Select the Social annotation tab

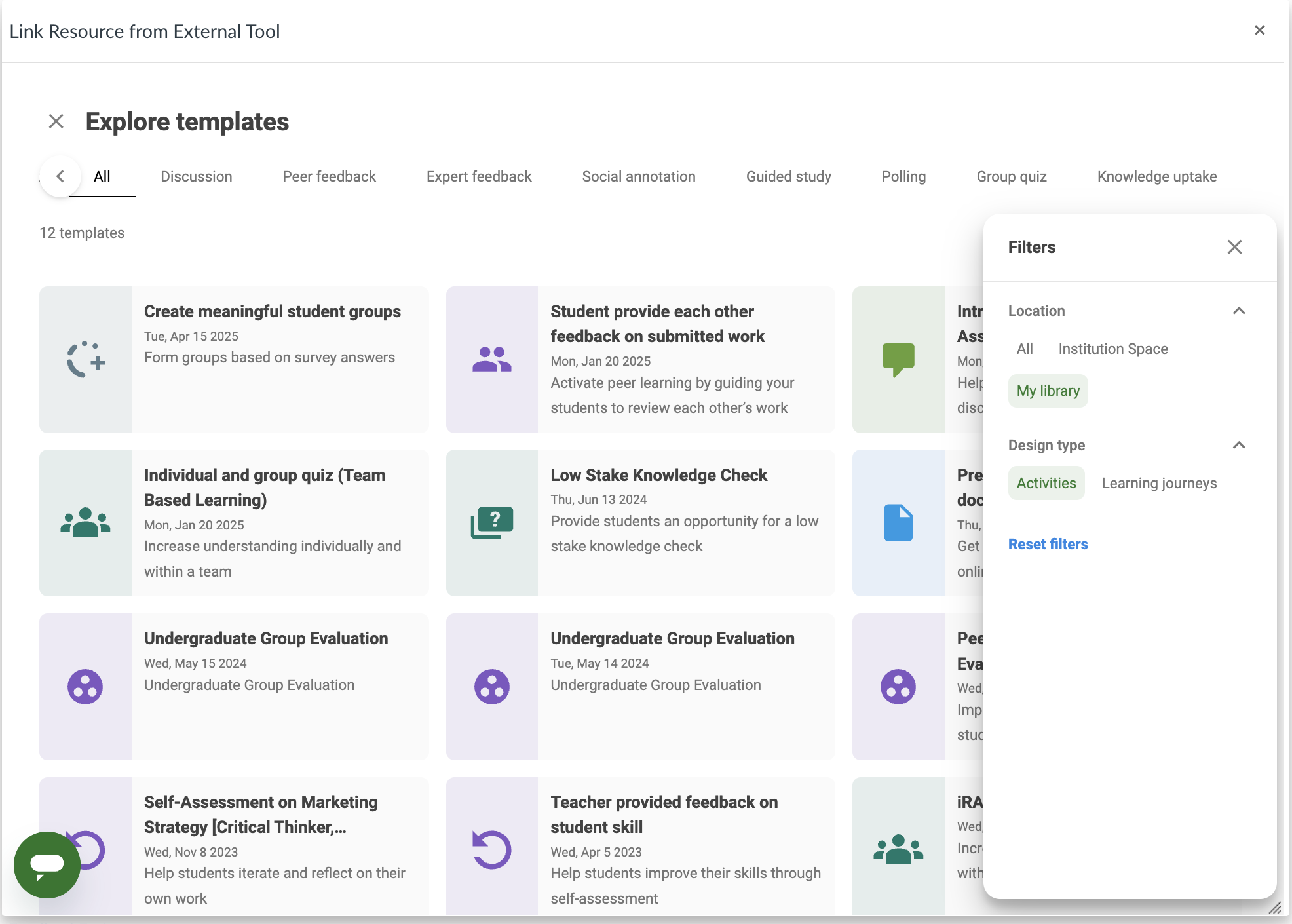tap(639, 176)
